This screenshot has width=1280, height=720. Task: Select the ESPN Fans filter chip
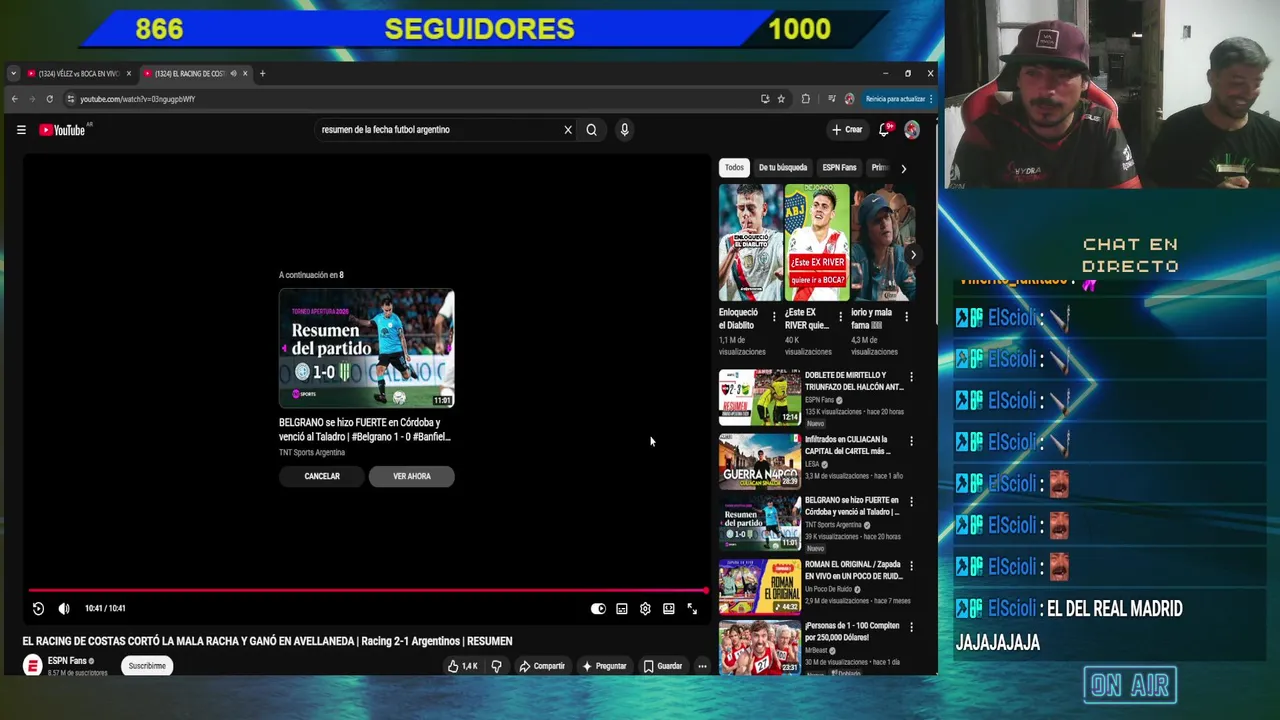[x=839, y=168]
